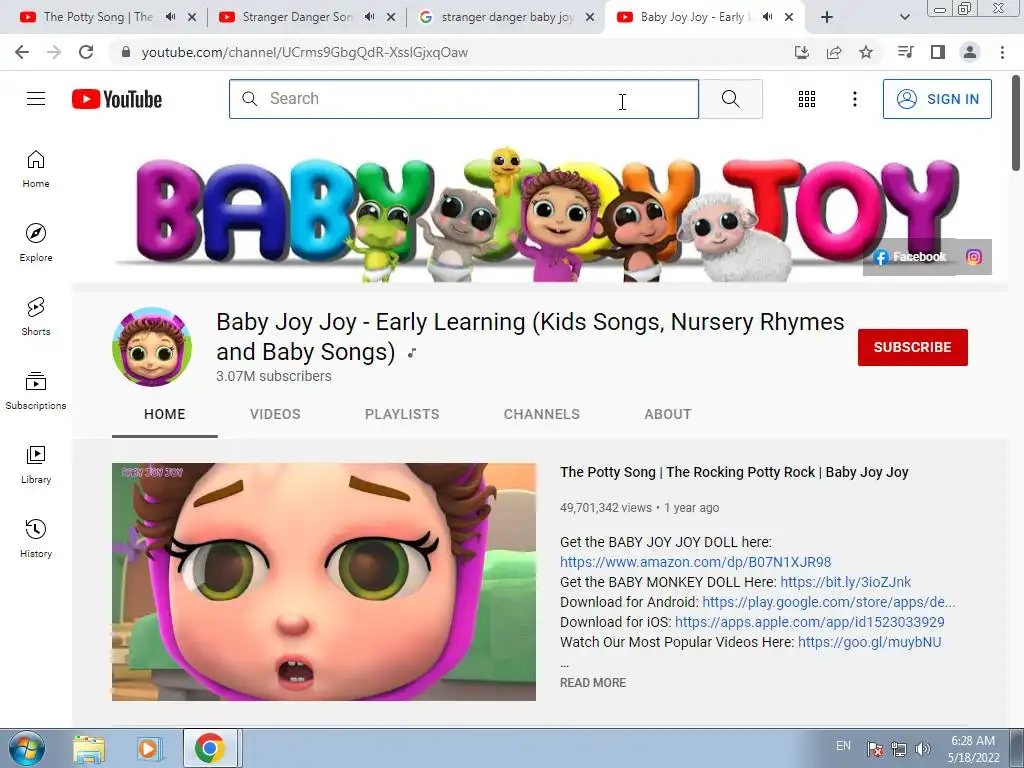1024x768 pixels.
Task: Open the Windows Start menu
Action: 27,748
